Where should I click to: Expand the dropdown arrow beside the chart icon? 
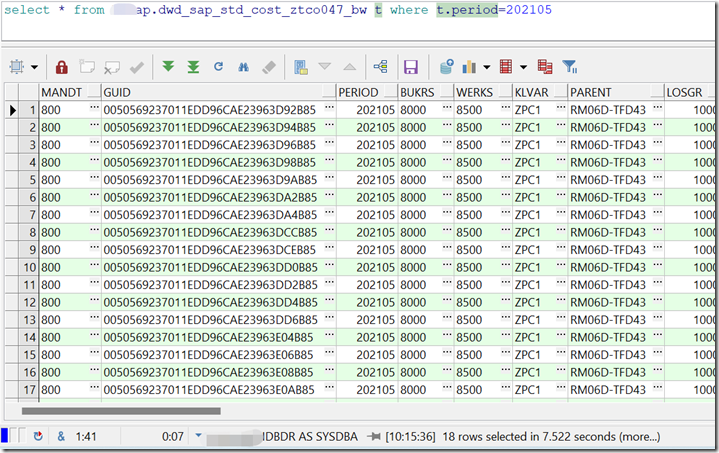(x=487, y=67)
